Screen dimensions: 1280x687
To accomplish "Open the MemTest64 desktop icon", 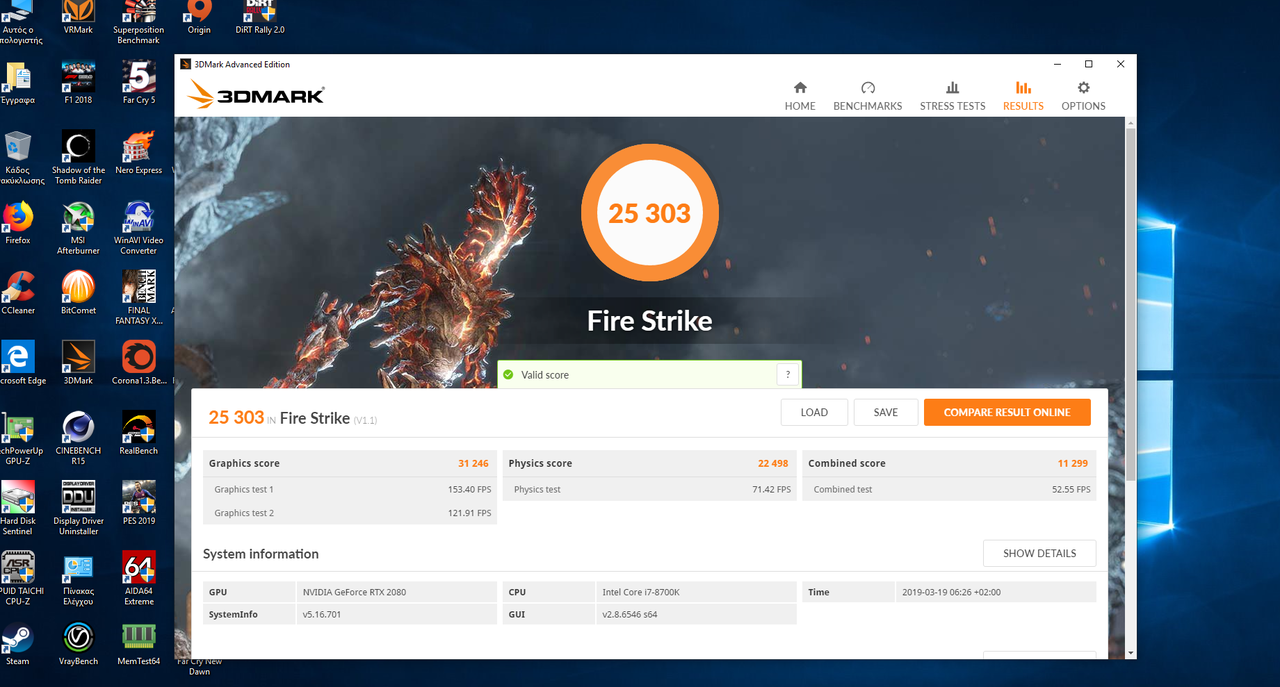I will (138, 643).
